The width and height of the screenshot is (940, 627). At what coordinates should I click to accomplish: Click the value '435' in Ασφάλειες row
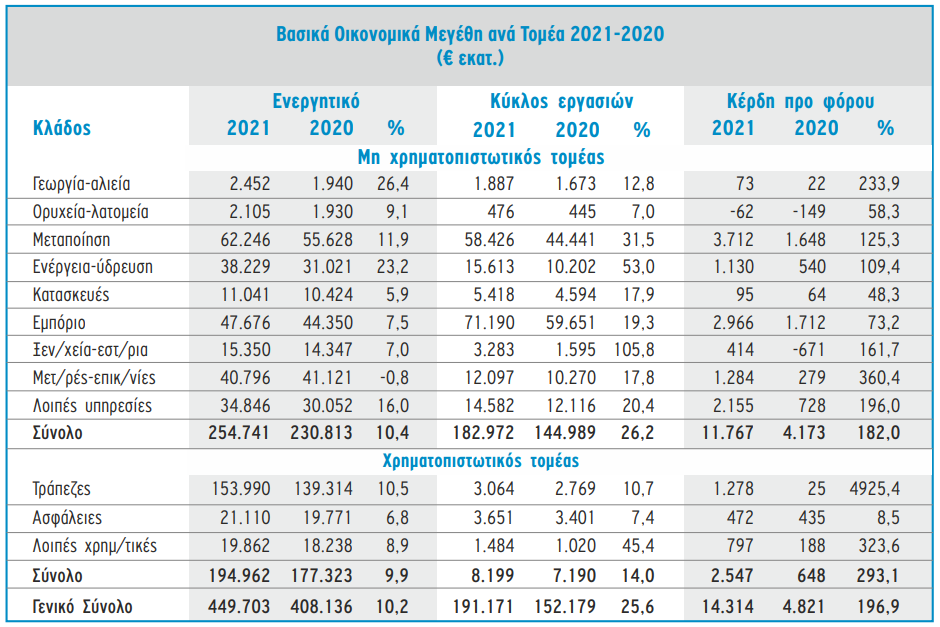(x=812, y=517)
